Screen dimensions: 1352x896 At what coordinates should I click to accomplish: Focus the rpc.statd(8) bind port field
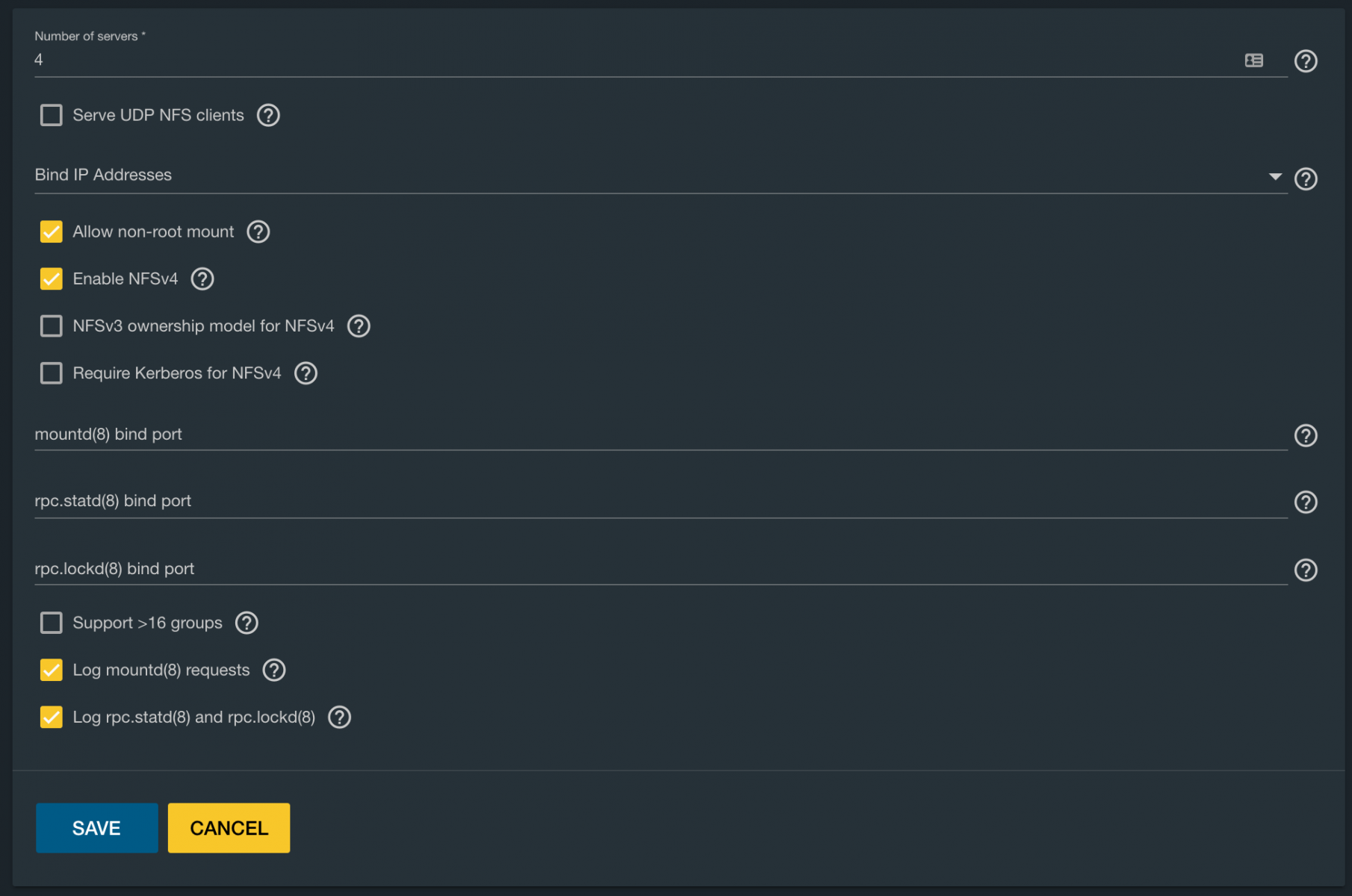pyautogui.click(x=661, y=502)
